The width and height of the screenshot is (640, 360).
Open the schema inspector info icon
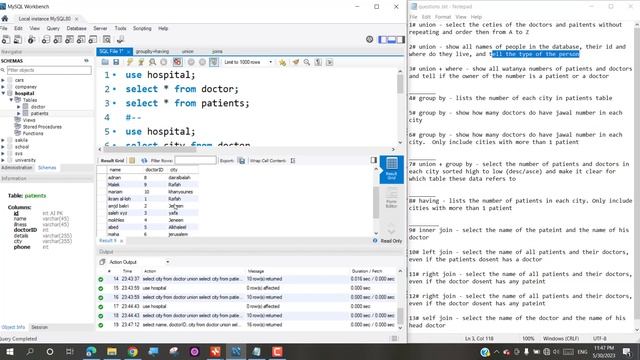tap(31, 40)
